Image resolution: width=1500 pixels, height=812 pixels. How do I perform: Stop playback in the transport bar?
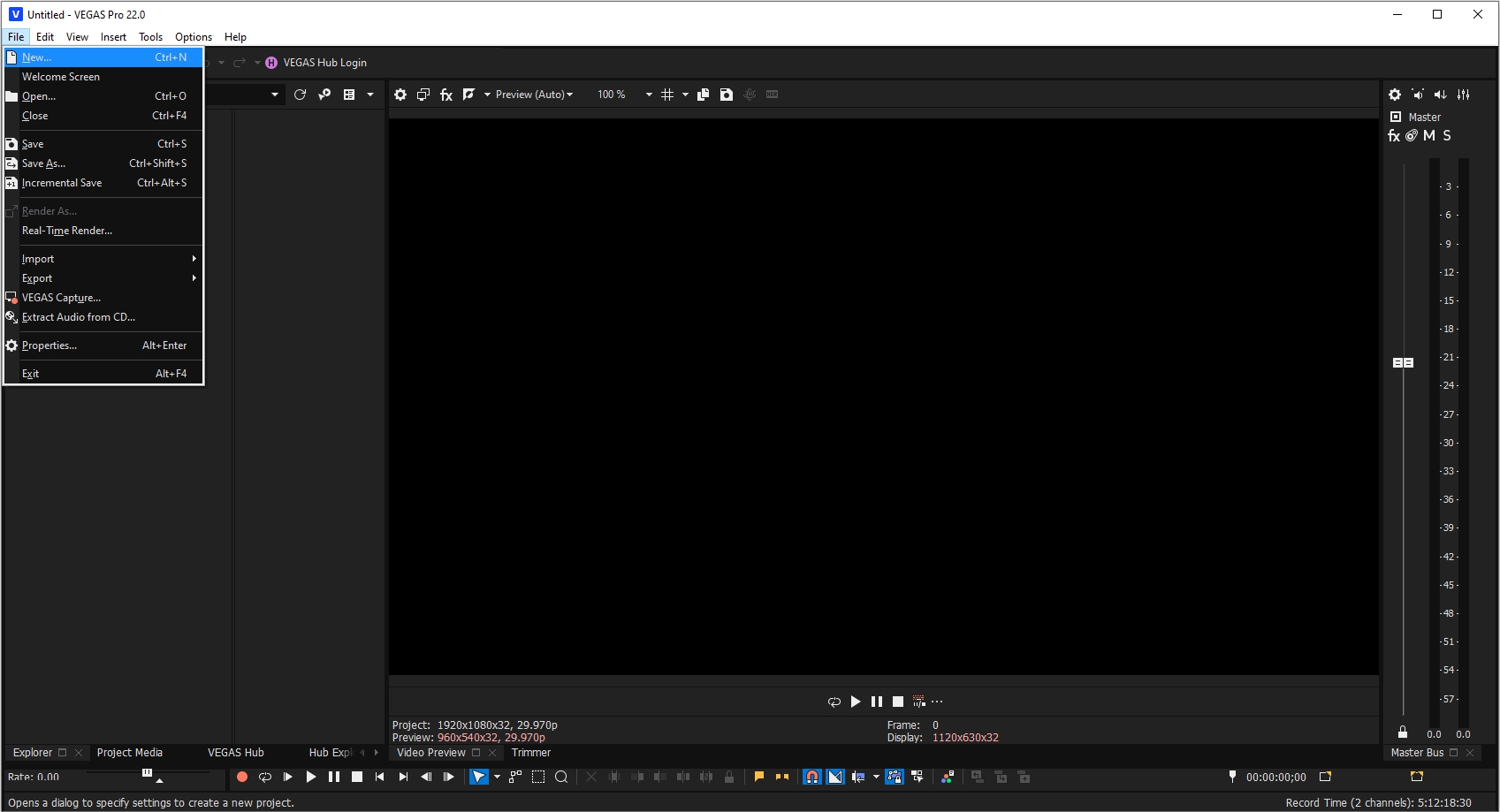coord(357,778)
